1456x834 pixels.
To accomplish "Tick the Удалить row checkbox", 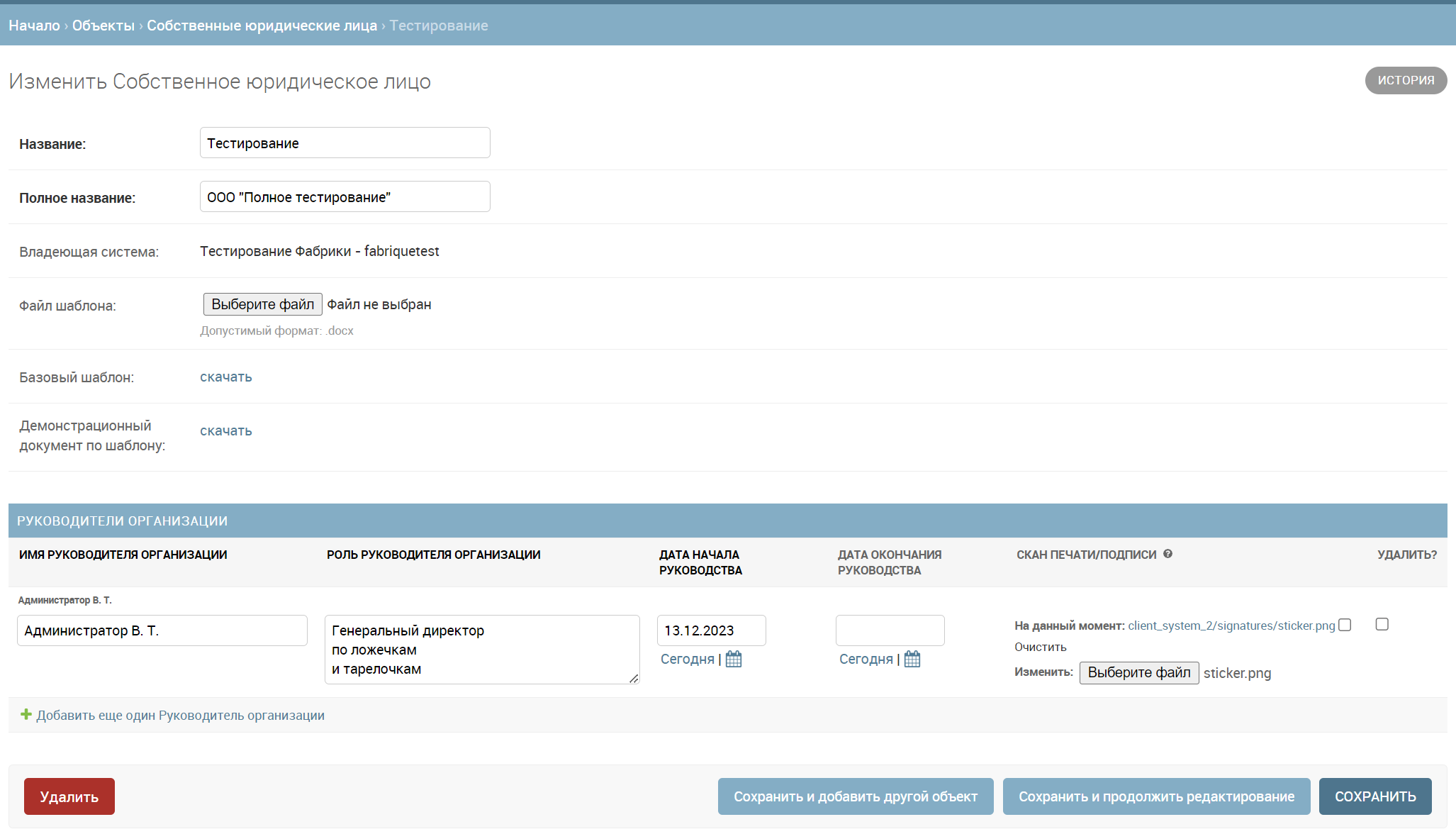I will click(1382, 624).
